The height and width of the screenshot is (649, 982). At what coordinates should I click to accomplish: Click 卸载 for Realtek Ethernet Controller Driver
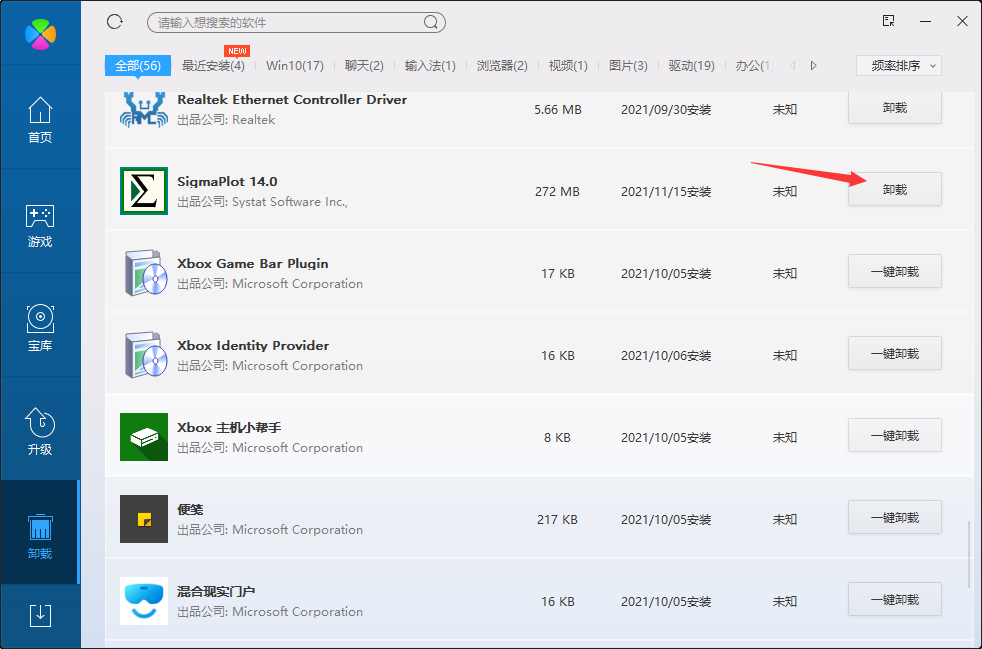coord(894,108)
